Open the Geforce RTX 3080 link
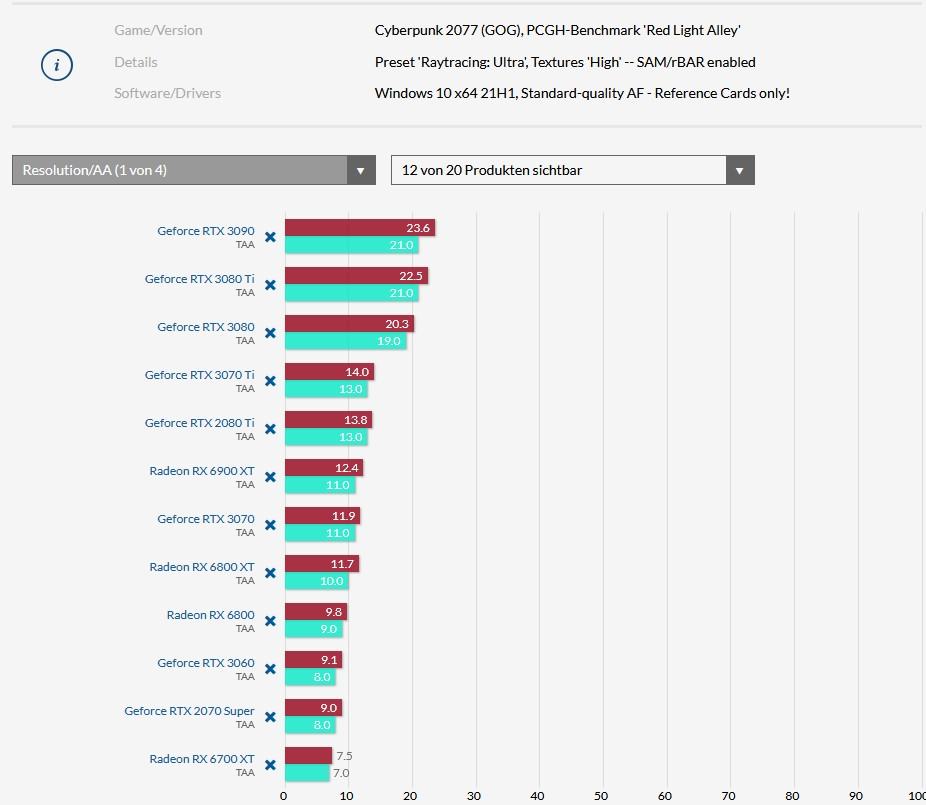926x805 pixels. tap(206, 327)
